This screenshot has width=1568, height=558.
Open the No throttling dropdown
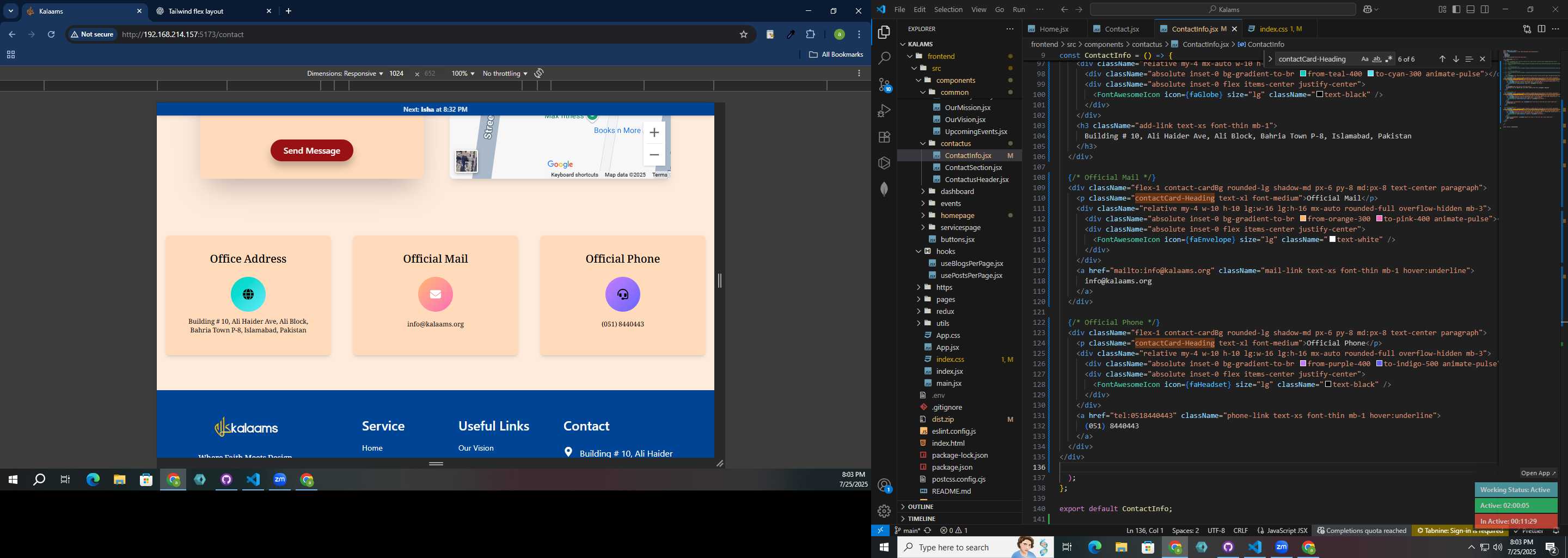[x=505, y=73]
